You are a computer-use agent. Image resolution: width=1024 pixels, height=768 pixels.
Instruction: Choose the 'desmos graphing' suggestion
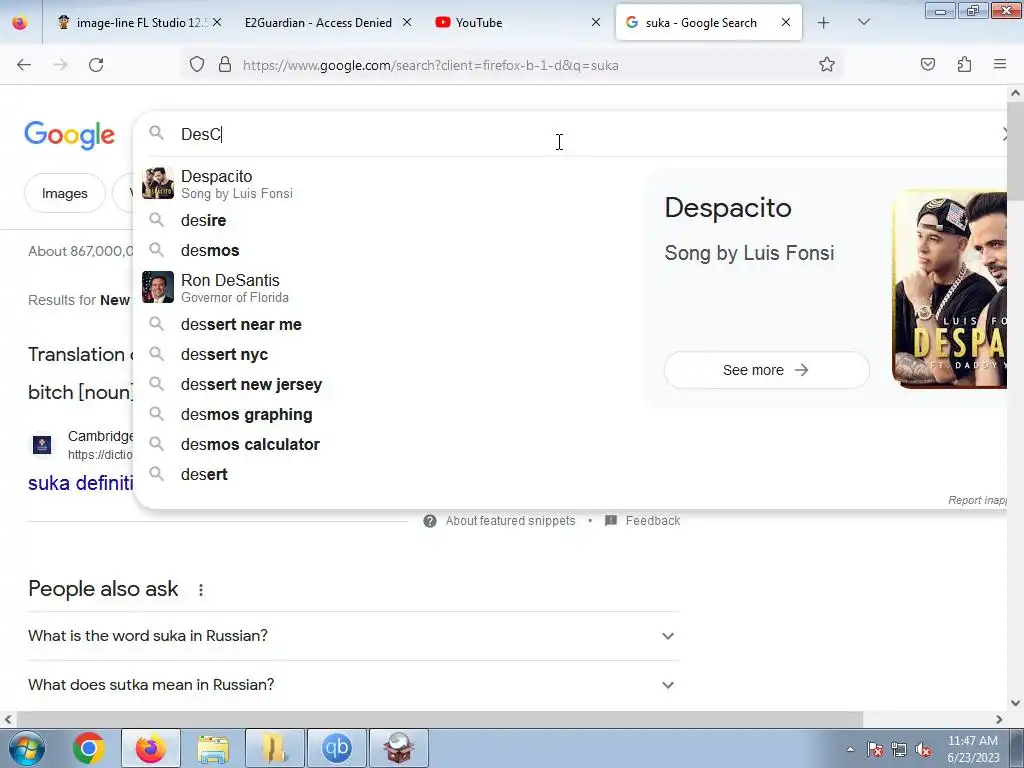392,415
